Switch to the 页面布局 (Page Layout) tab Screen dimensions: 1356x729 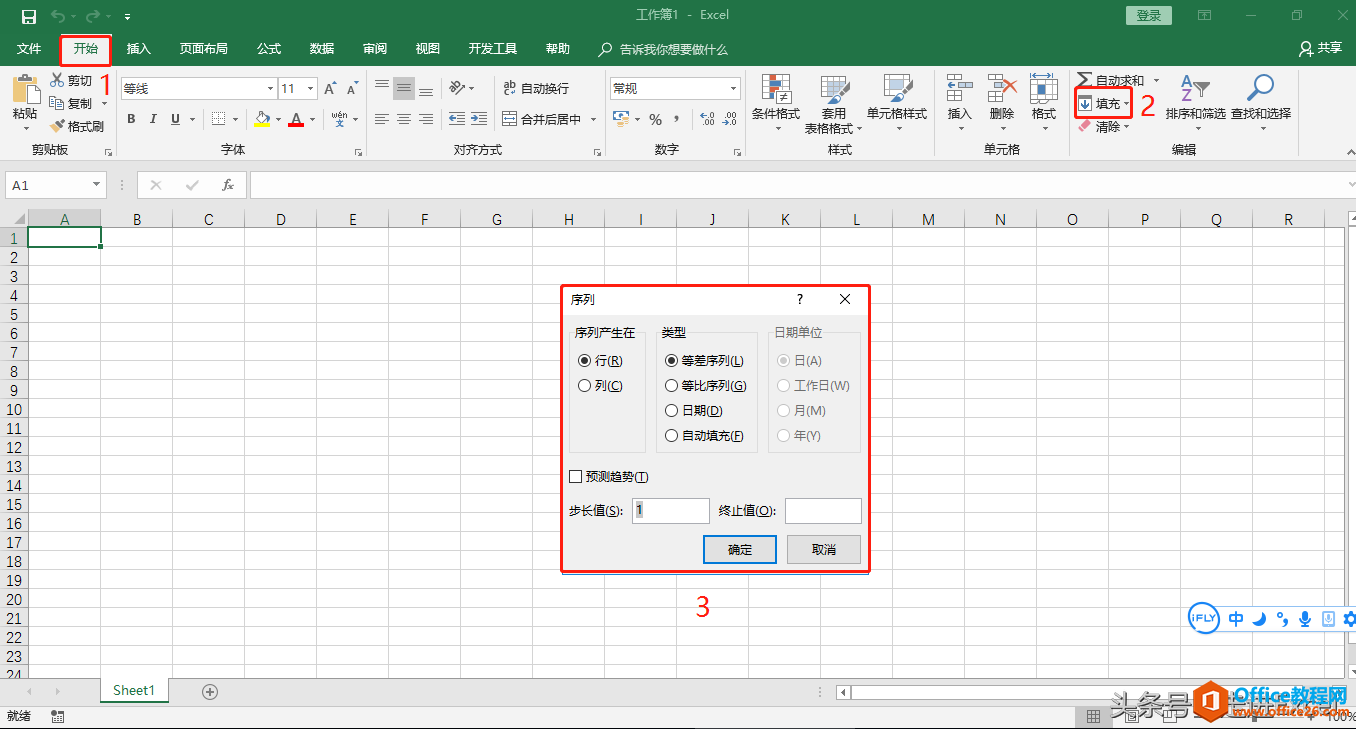point(204,48)
